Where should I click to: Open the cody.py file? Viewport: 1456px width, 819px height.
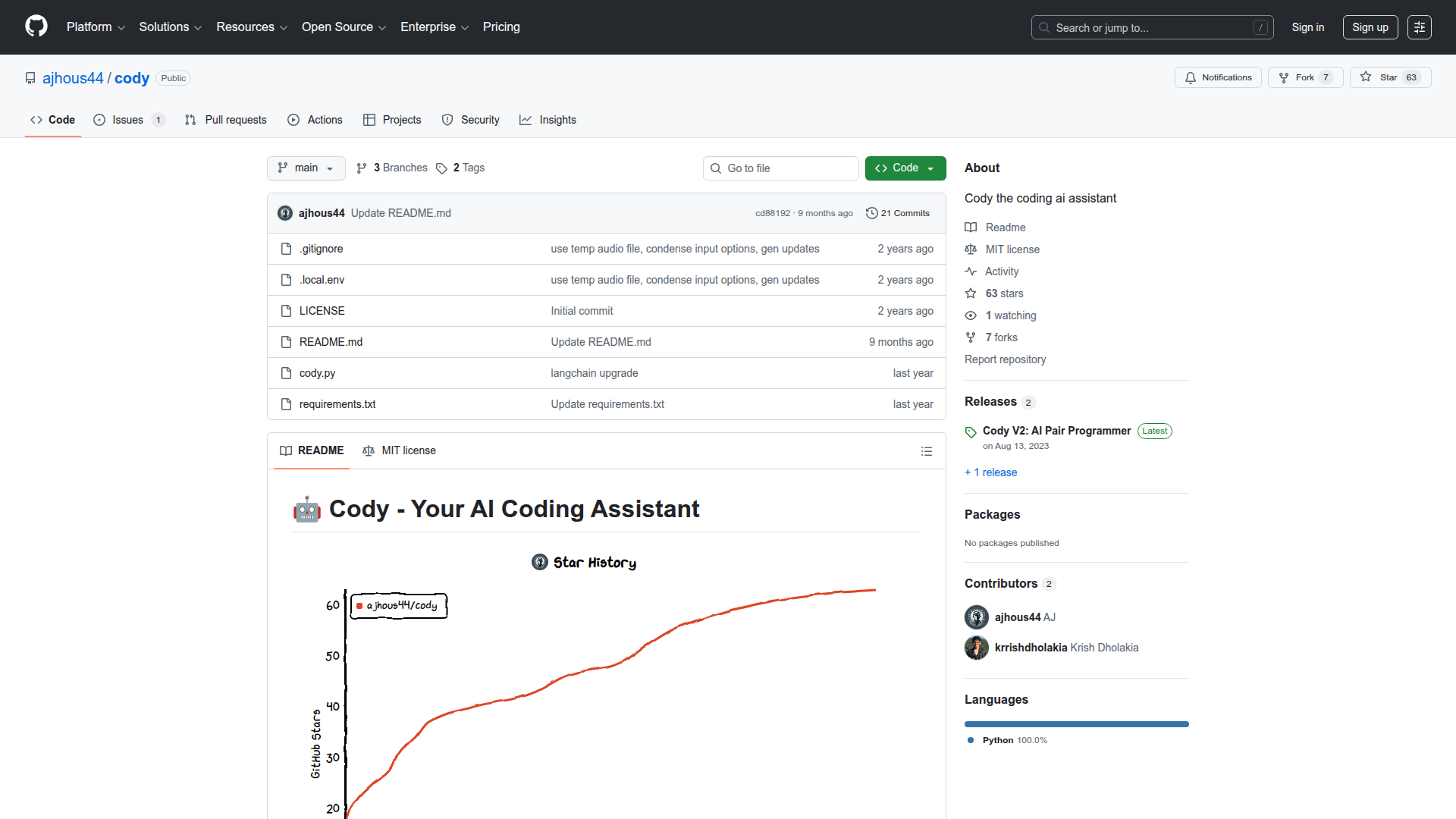pos(317,373)
